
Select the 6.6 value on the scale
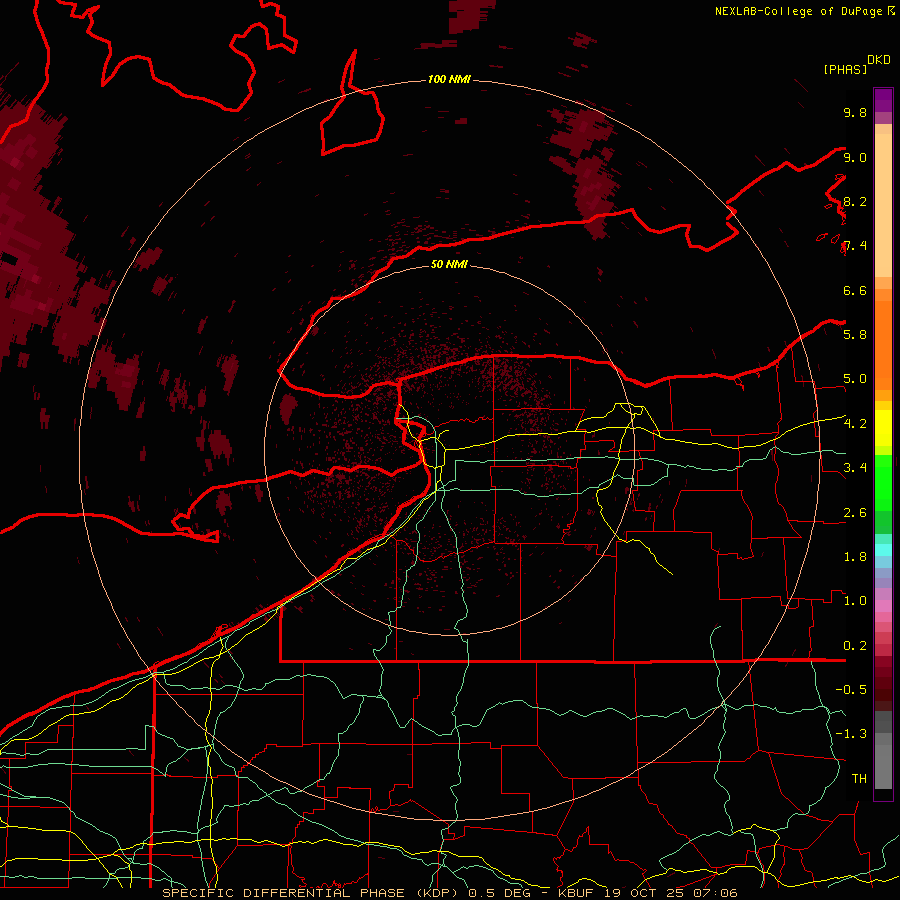[x=855, y=290]
